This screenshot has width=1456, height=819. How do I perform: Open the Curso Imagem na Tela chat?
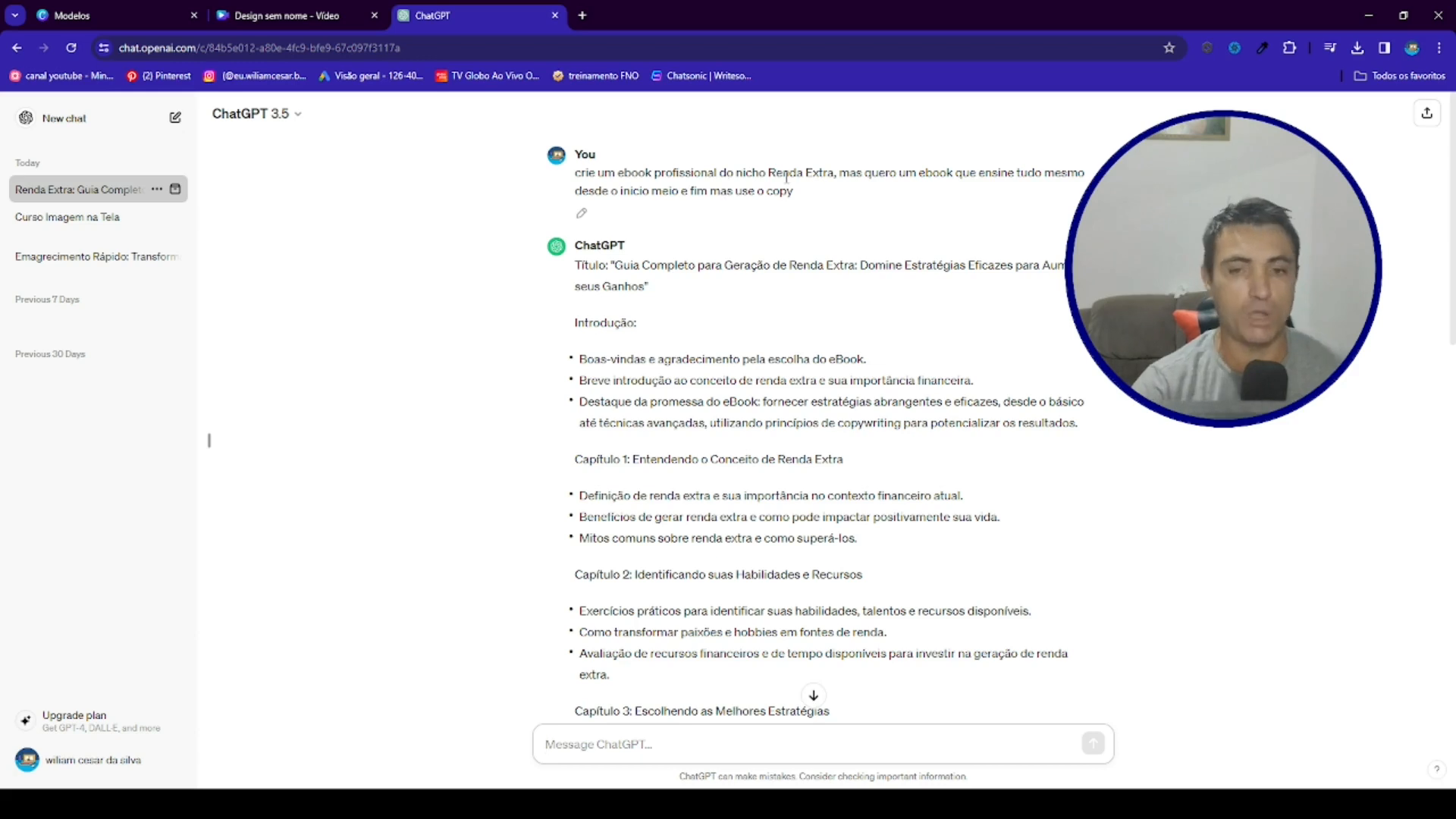[98, 217]
